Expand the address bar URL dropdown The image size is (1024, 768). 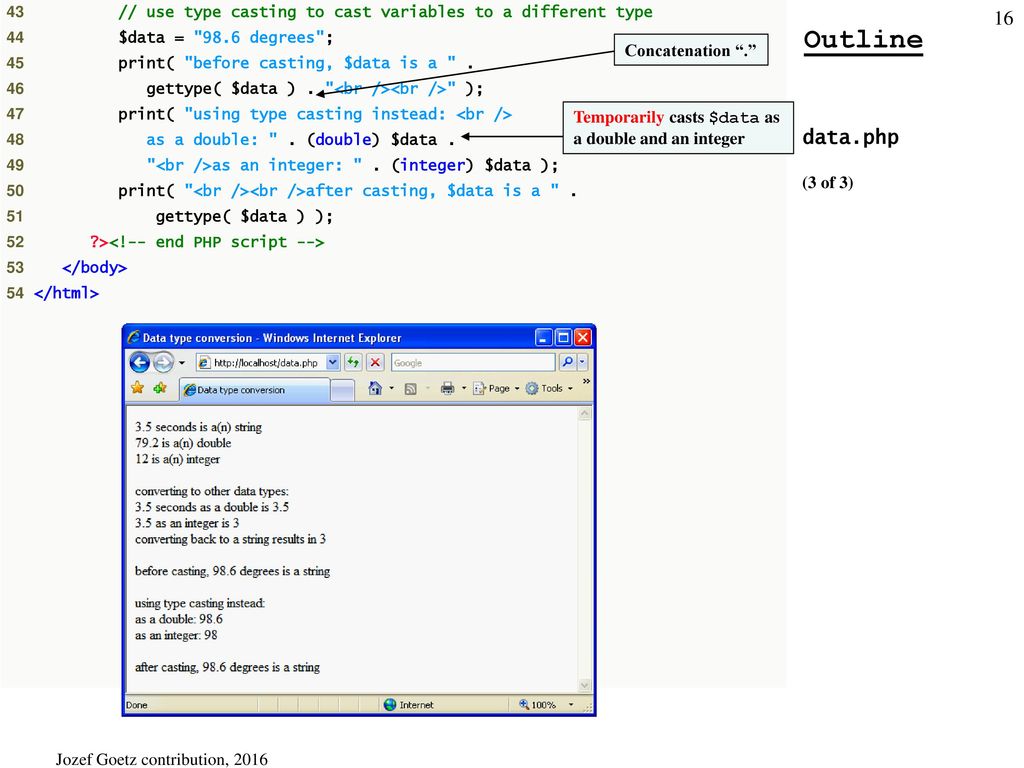click(333, 363)
